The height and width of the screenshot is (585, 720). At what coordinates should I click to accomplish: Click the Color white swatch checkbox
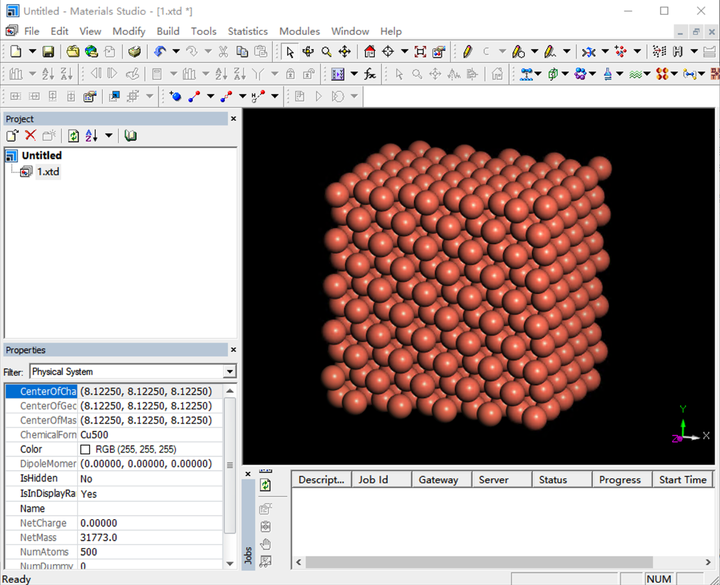click(85, 450)
